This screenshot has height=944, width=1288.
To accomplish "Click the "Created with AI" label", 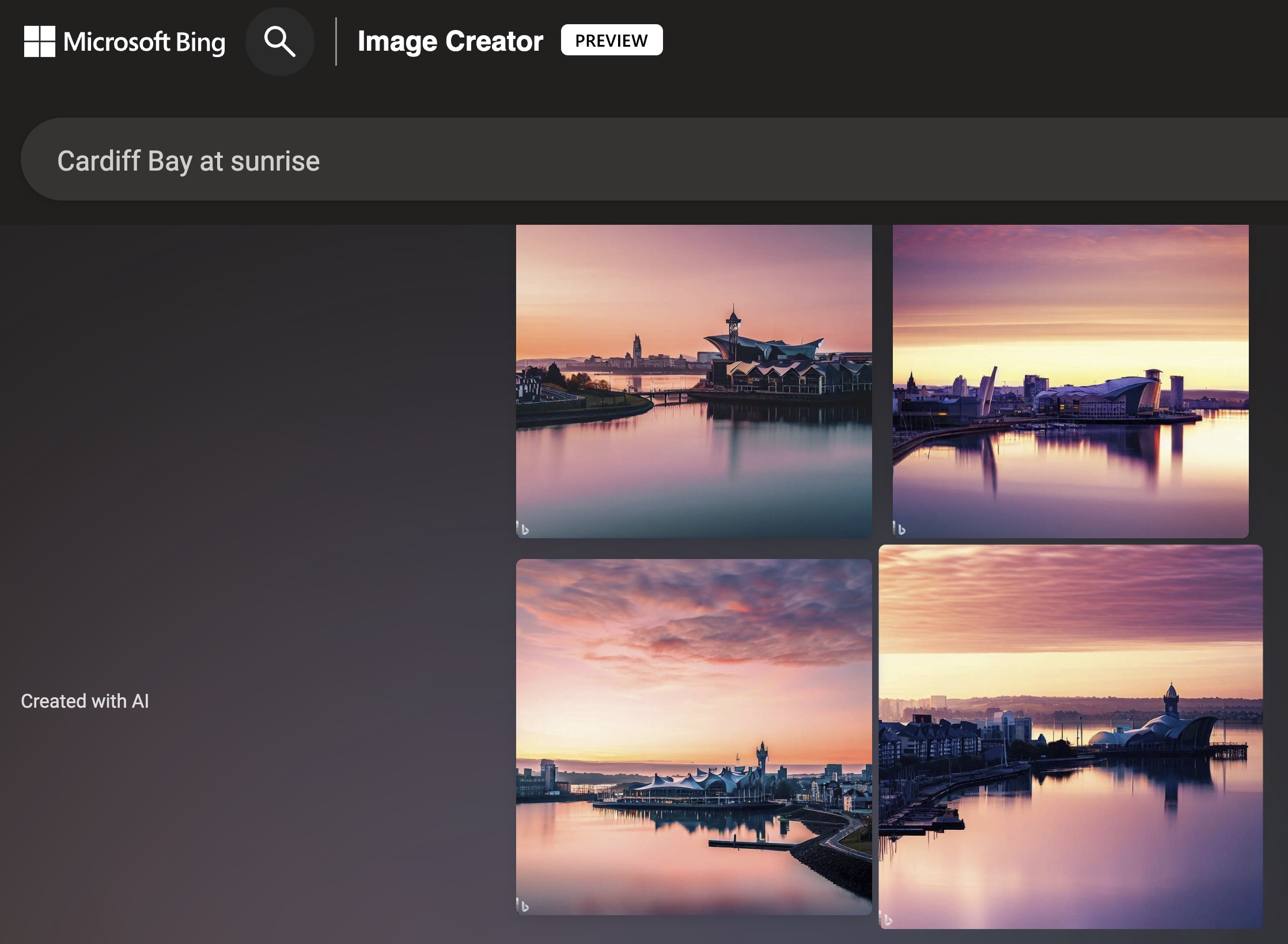I will (85, 701).
